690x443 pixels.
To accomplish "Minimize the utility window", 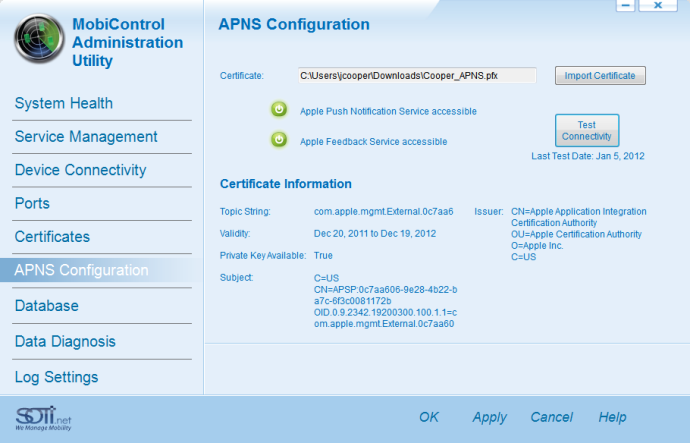I will (625, 5).
